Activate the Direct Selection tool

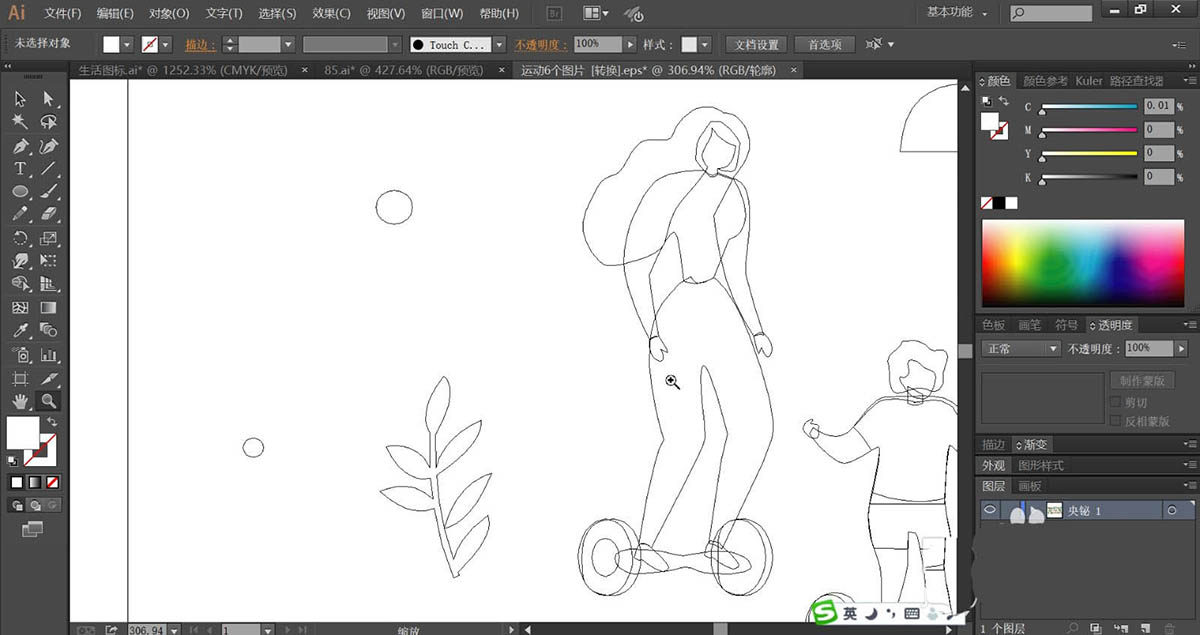(48, 98)
